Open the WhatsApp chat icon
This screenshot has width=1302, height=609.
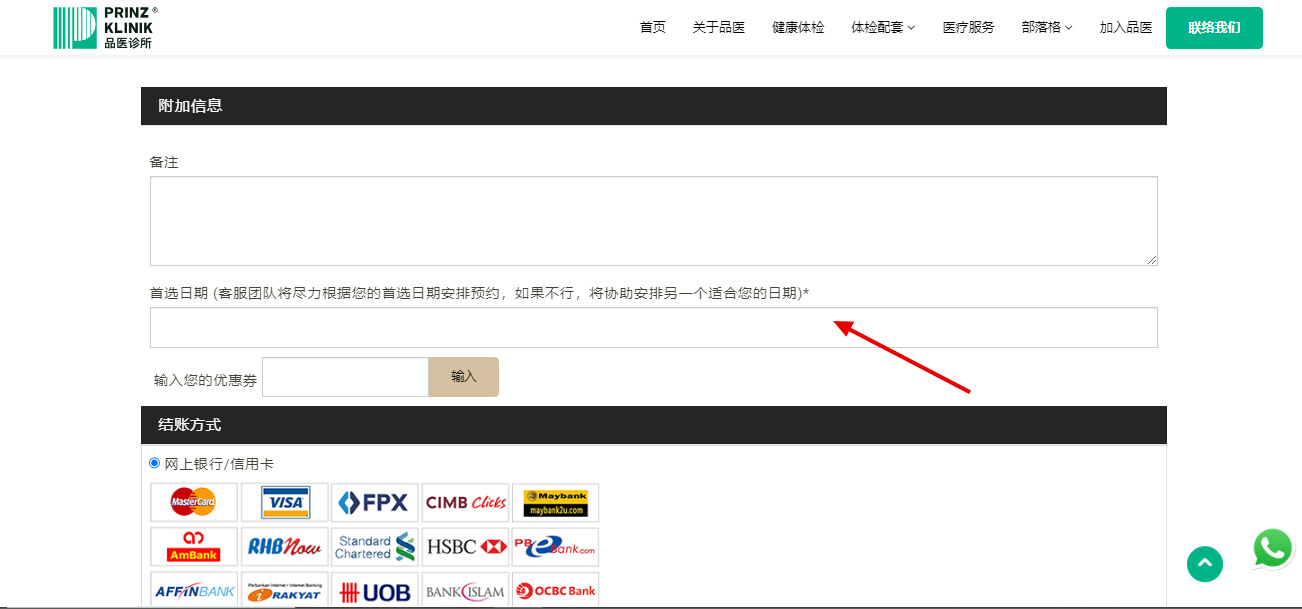1272,549
